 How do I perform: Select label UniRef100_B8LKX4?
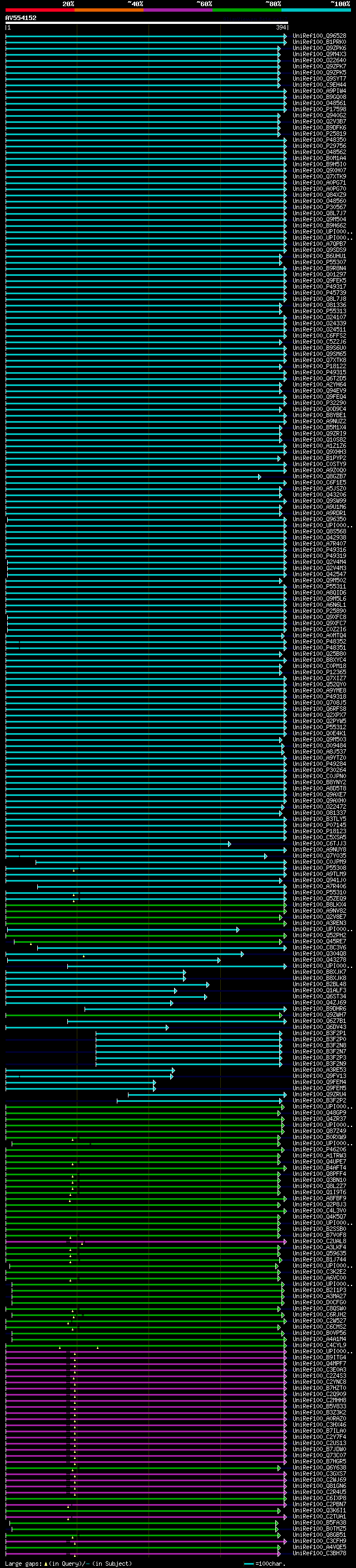coord(319,905)
